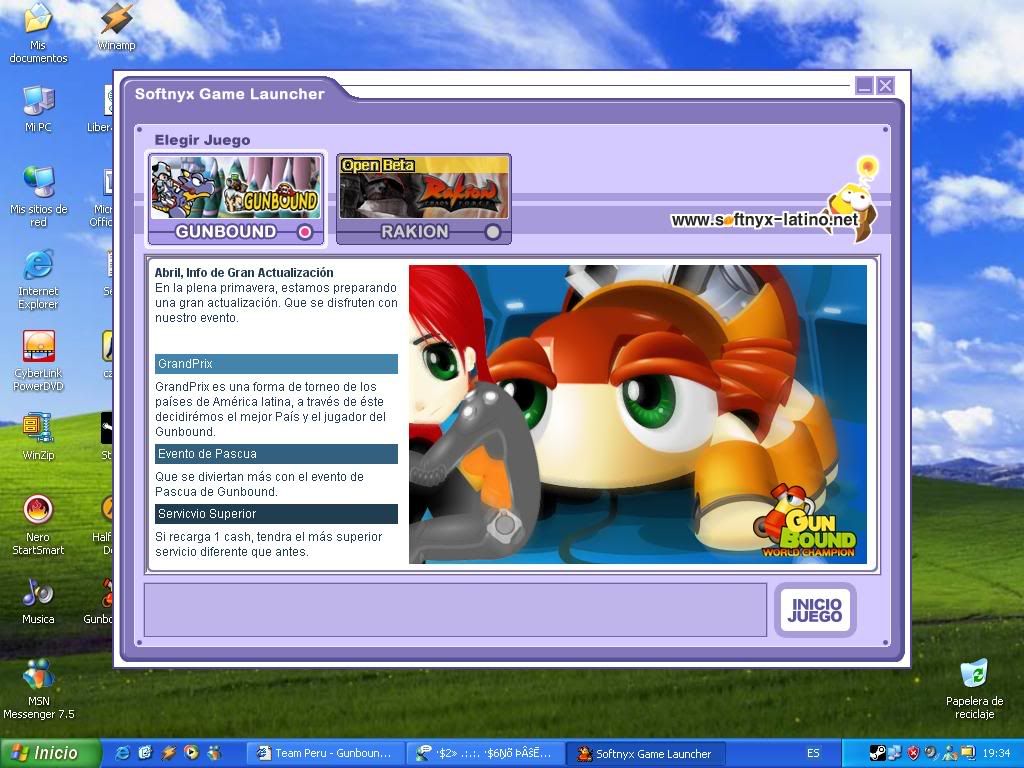The image size is (1024, 768).
Task: Visit the www.softnyx-latino.net link
Action: tap(764, 220)
